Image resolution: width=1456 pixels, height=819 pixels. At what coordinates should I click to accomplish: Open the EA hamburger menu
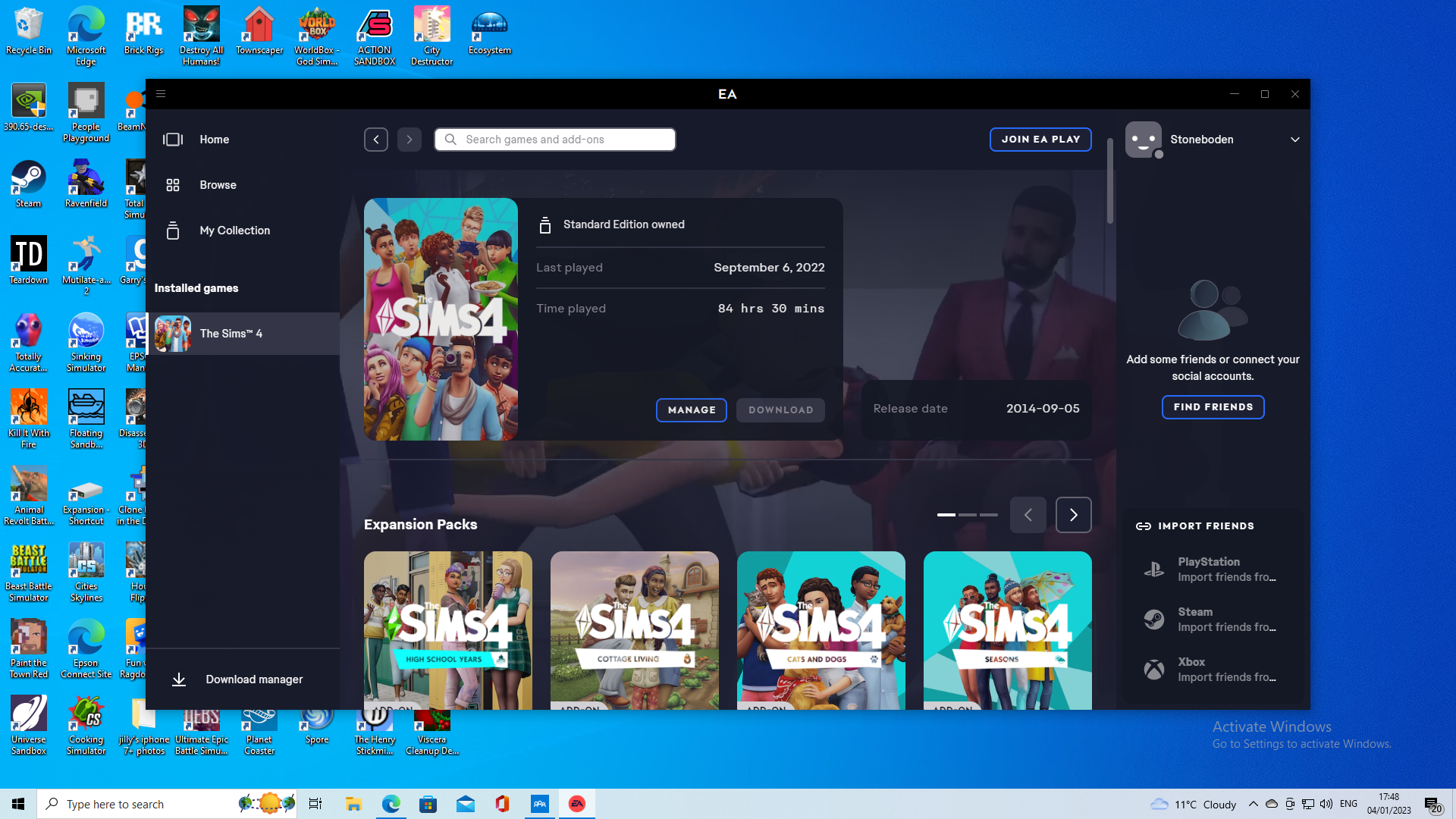[161, 94]
